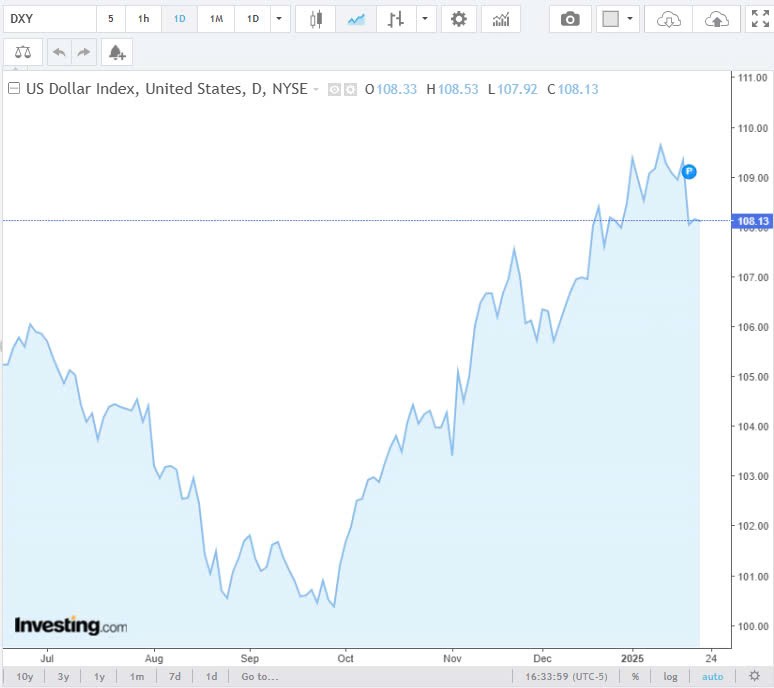
Task: Switch to candlestick chart style
Action: (x=316, y=19)
